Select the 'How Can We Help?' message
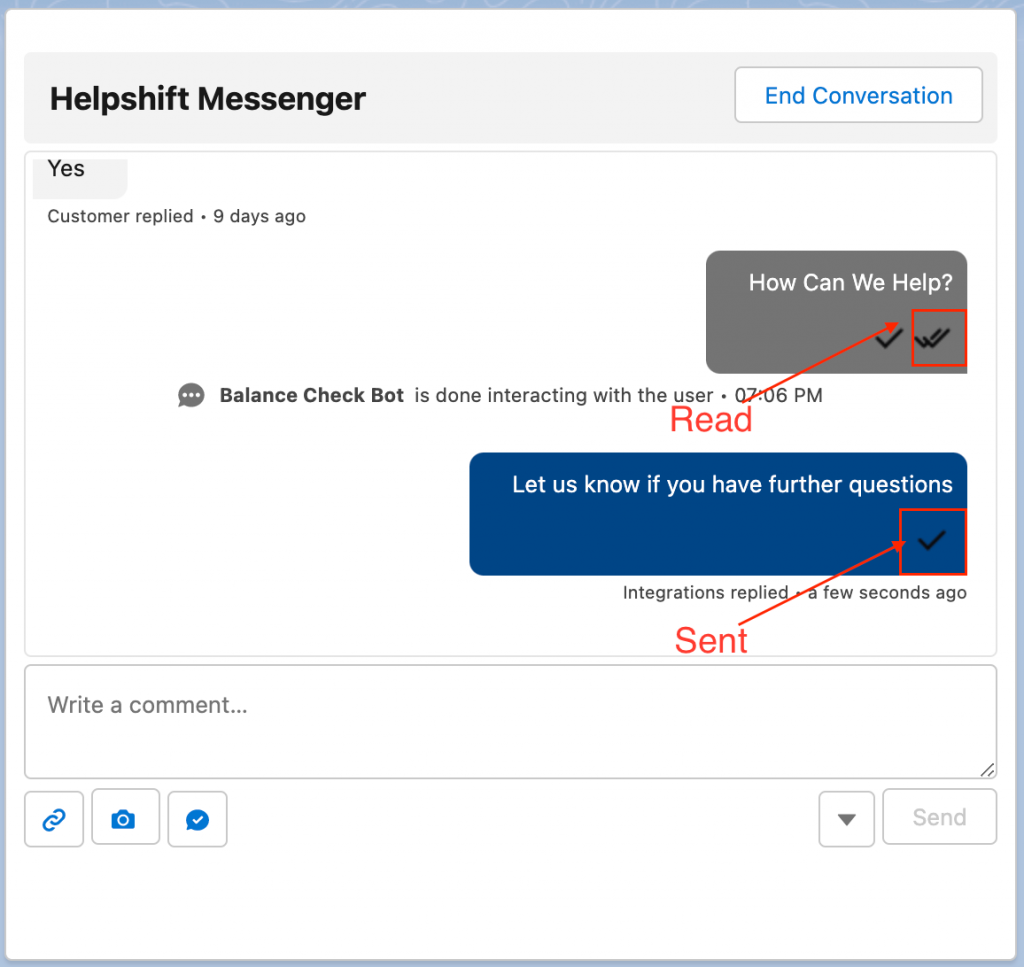Viewport: 1024px width, 967px height. tap(850, 283)
